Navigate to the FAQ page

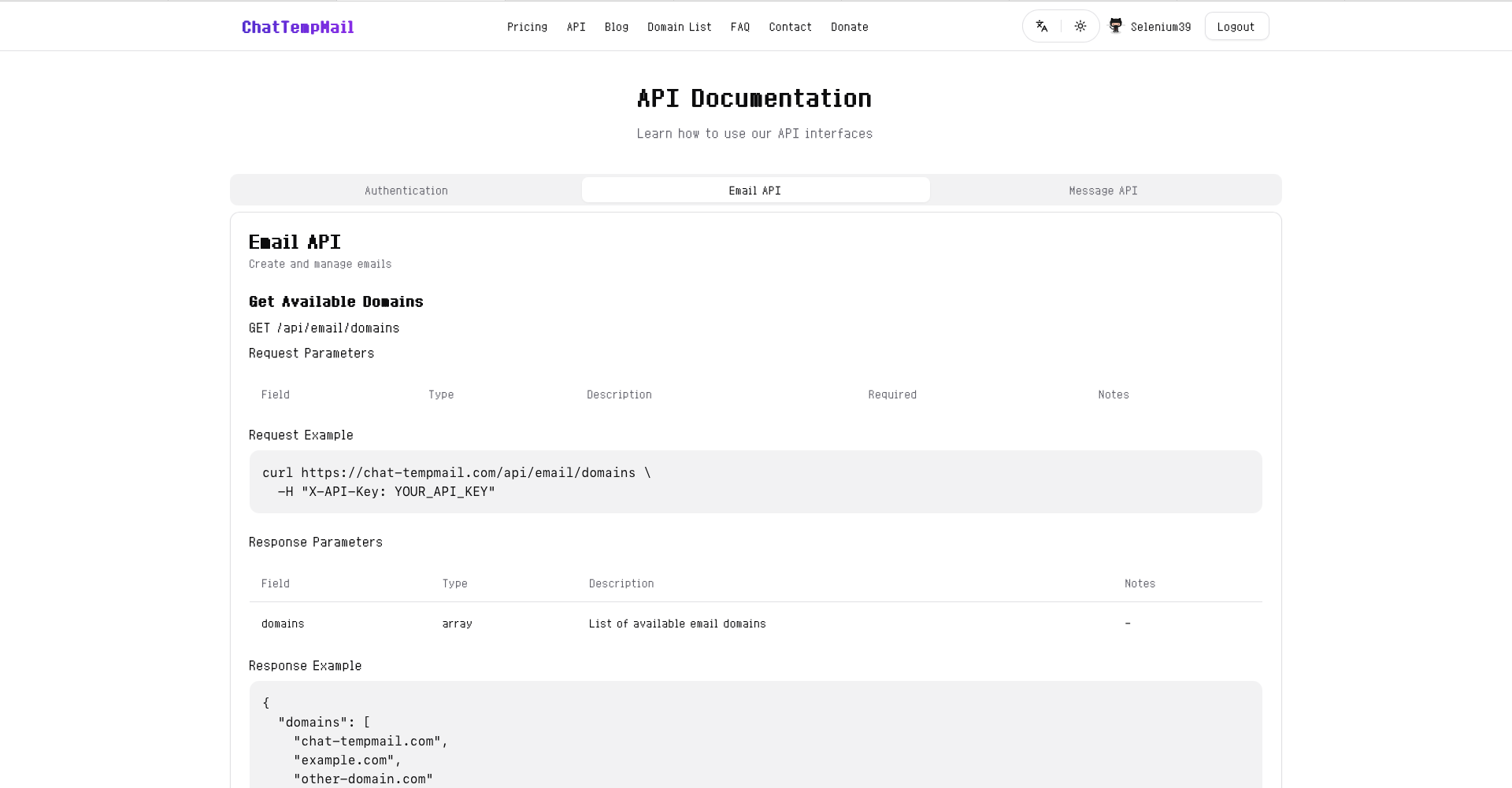[740, 27]
